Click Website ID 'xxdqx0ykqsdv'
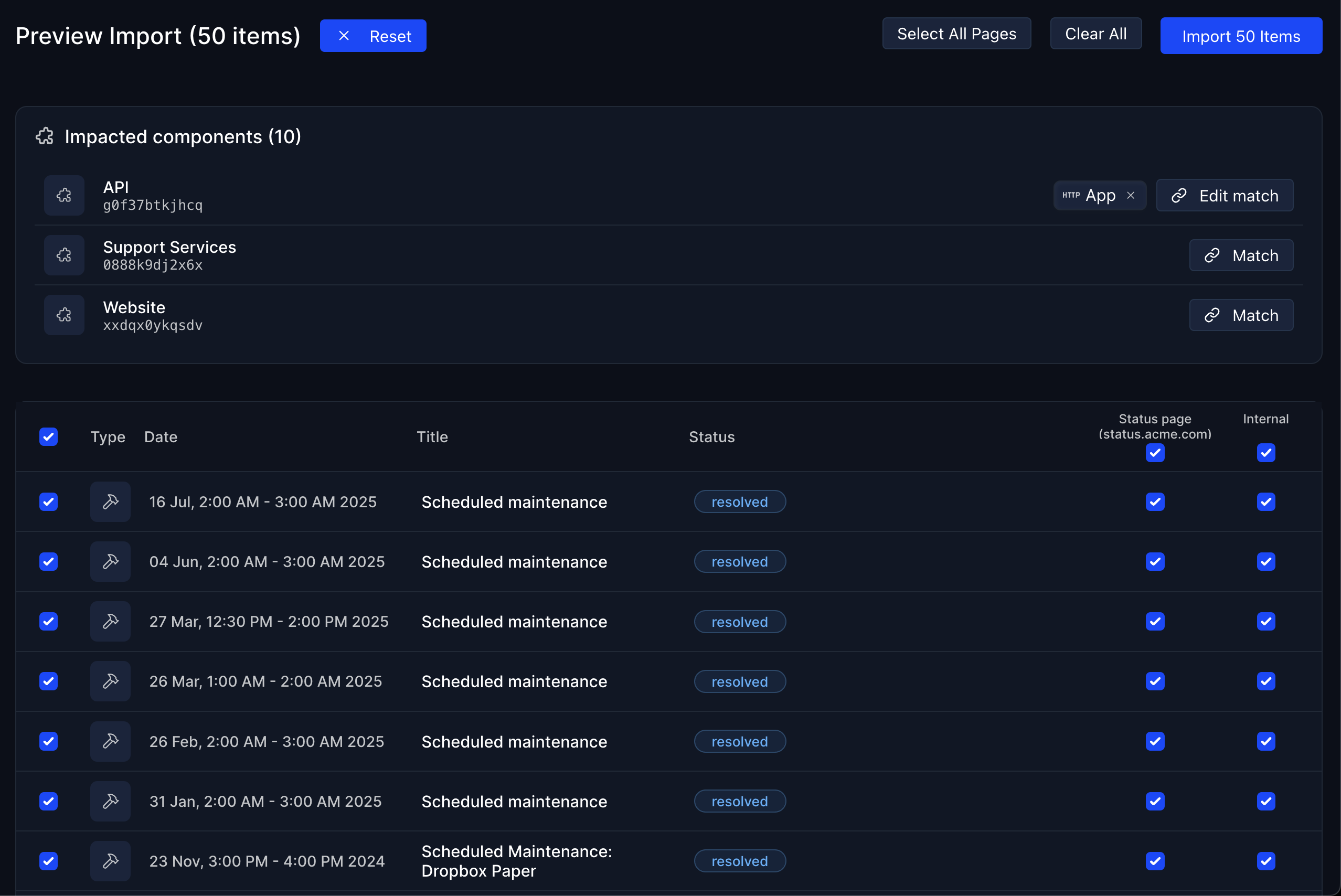1341x896 pixels. tap(153, 325)
